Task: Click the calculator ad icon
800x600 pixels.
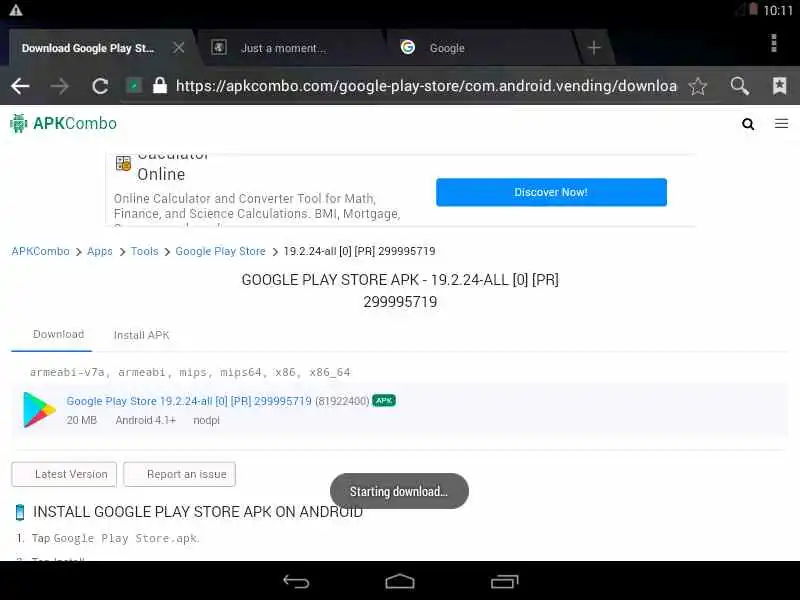Action: point(123,163)
